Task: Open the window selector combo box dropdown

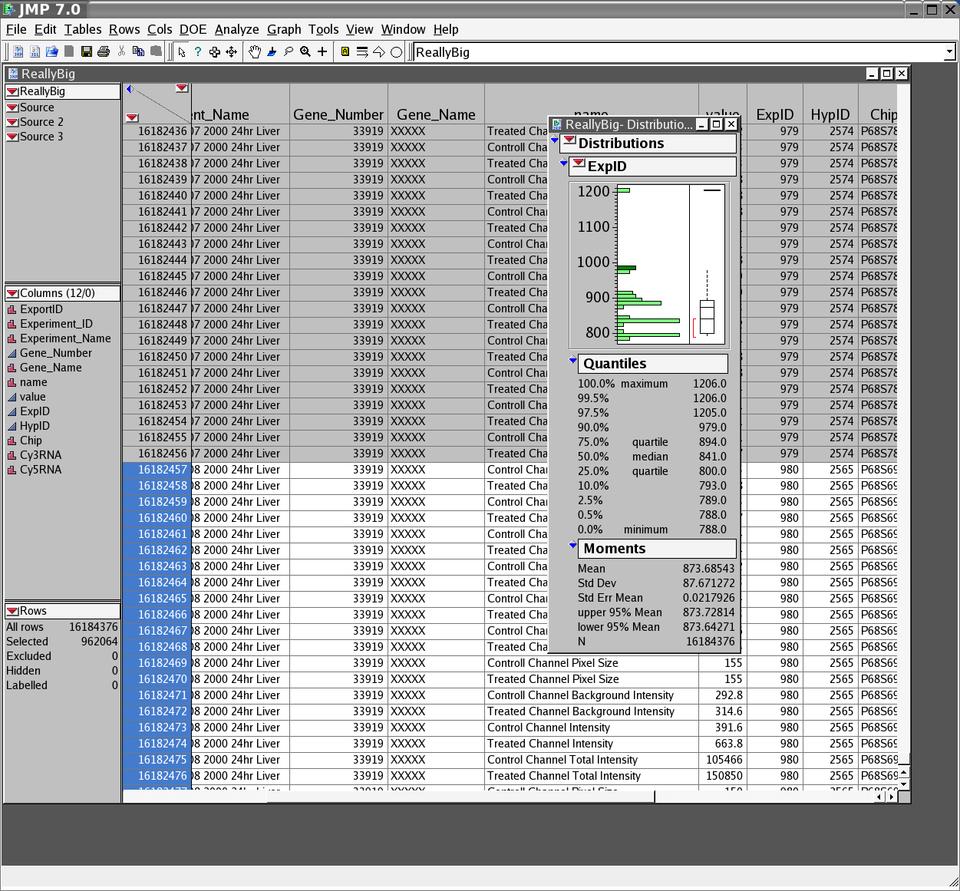Action: pos(949,52)
